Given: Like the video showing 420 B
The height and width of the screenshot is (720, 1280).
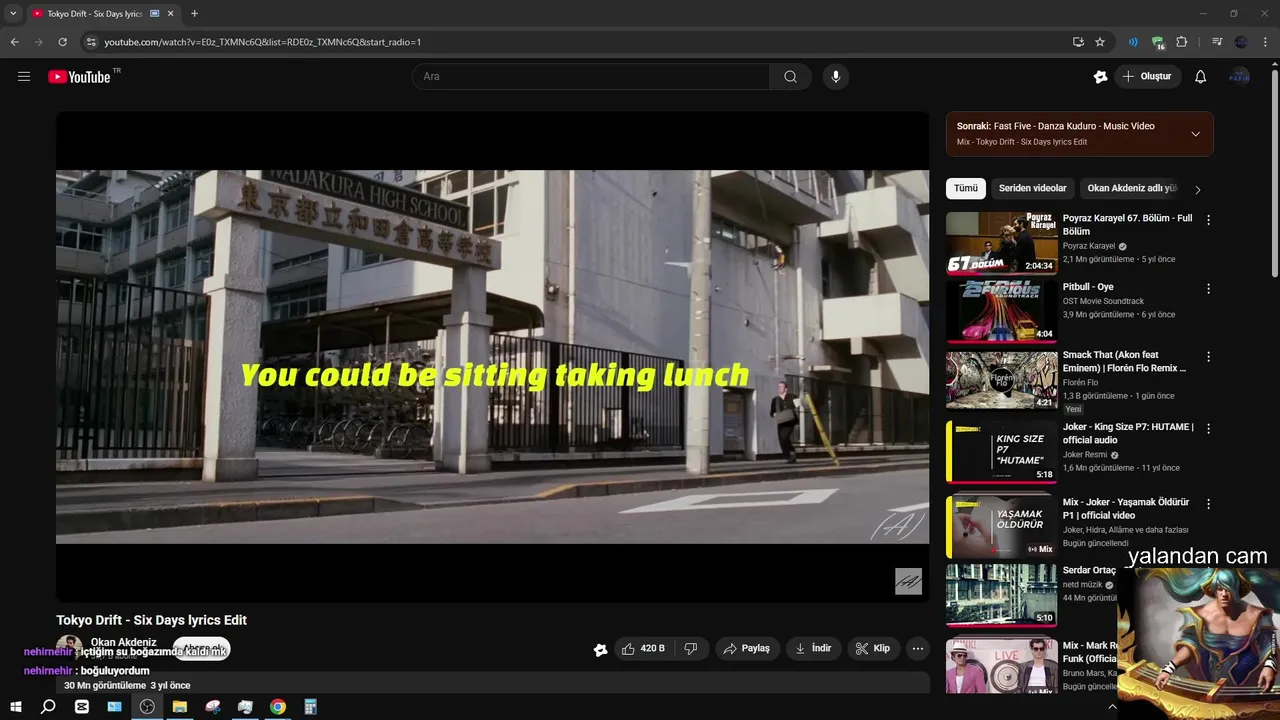Looking at the screenshot, I should pos(643,649).
